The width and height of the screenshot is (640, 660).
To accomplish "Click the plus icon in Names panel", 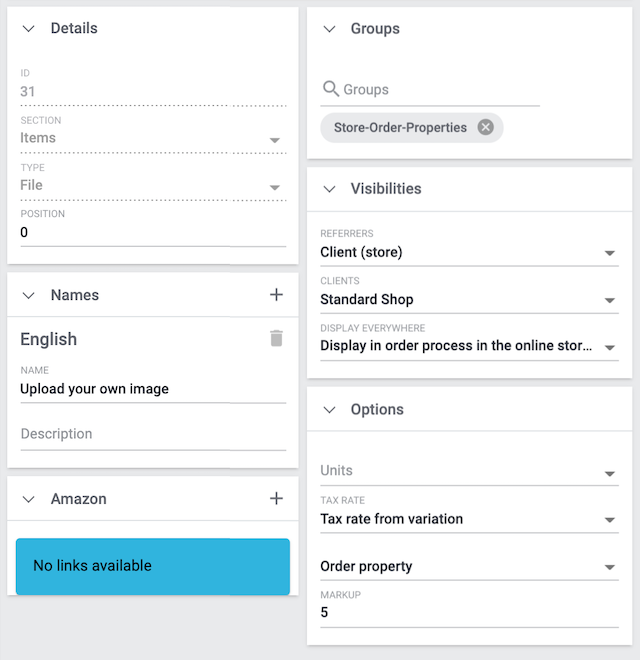I will (276, 295).
